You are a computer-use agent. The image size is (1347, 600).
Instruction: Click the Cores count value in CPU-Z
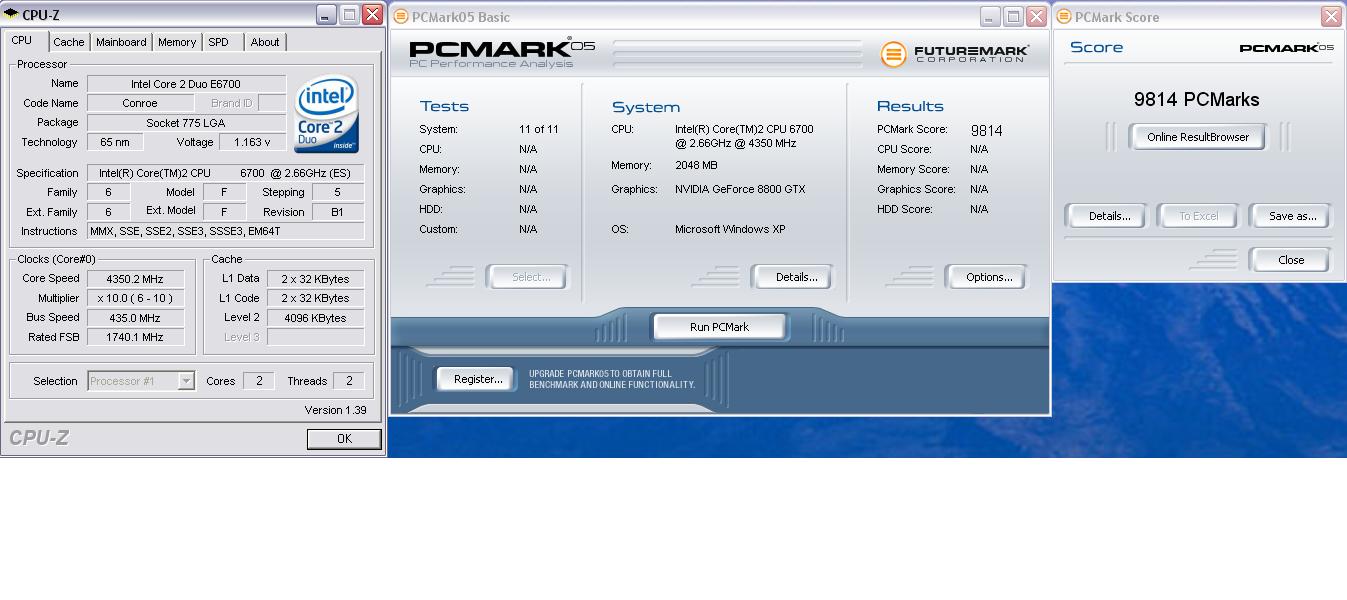259,381
